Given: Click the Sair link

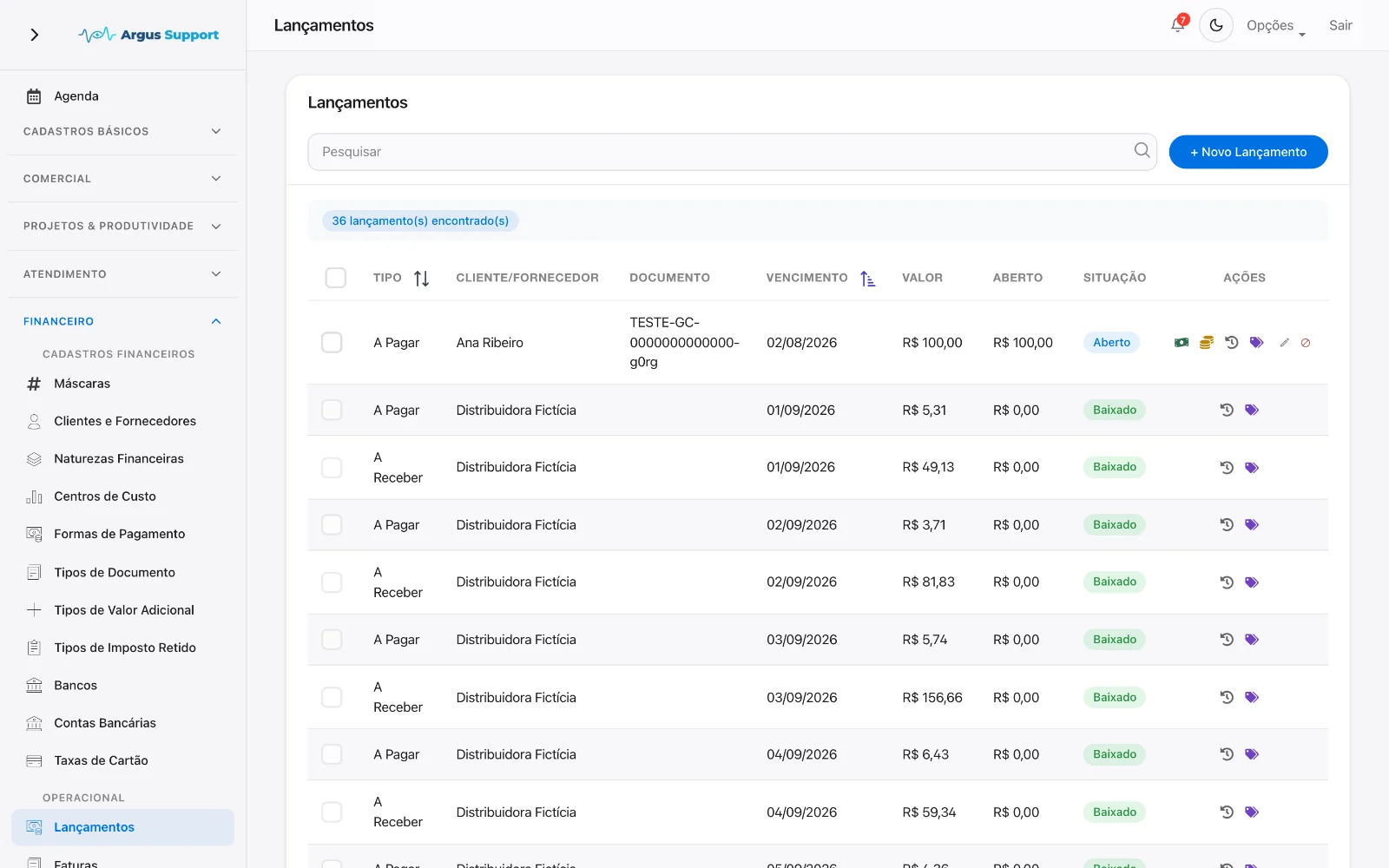Looking at the screenshot, I should (x=1340, y=25).
